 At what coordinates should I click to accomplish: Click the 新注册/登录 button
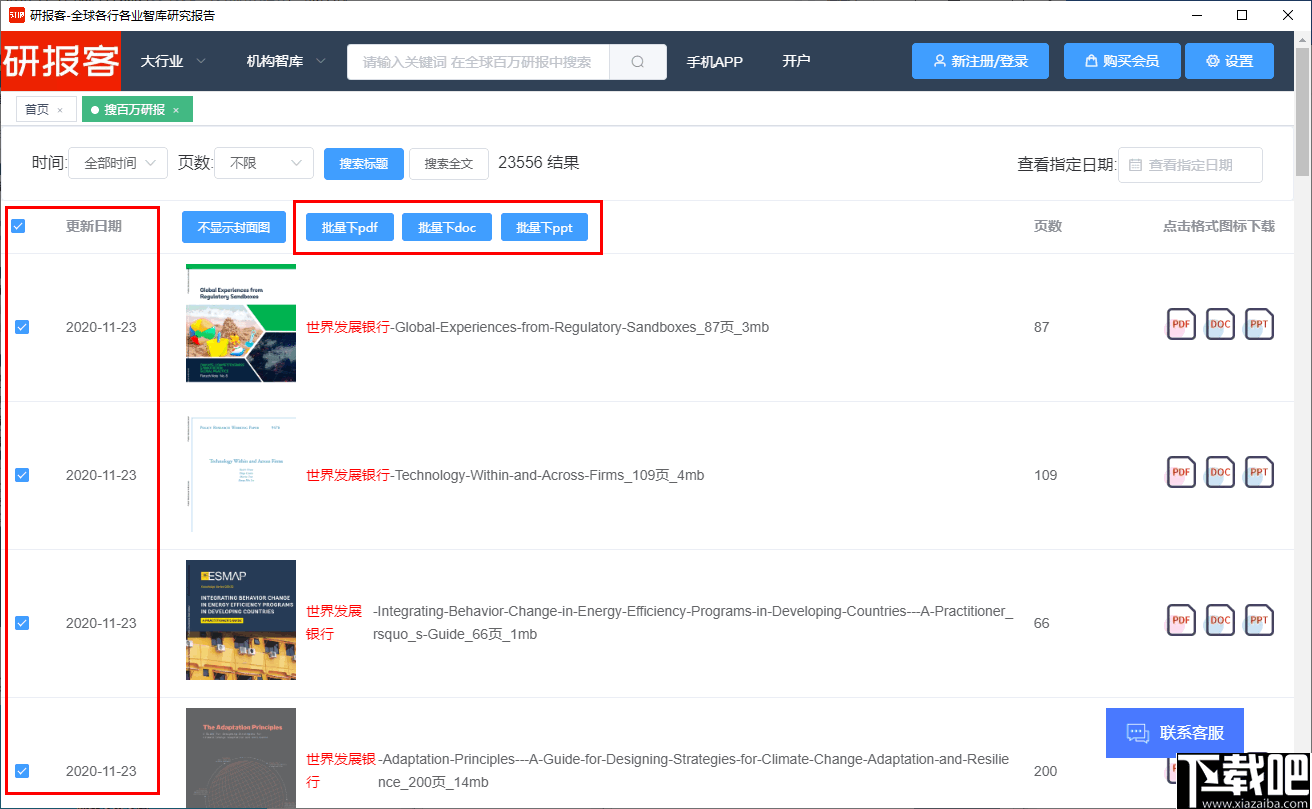pyautogui.click(x=979, y=61)
